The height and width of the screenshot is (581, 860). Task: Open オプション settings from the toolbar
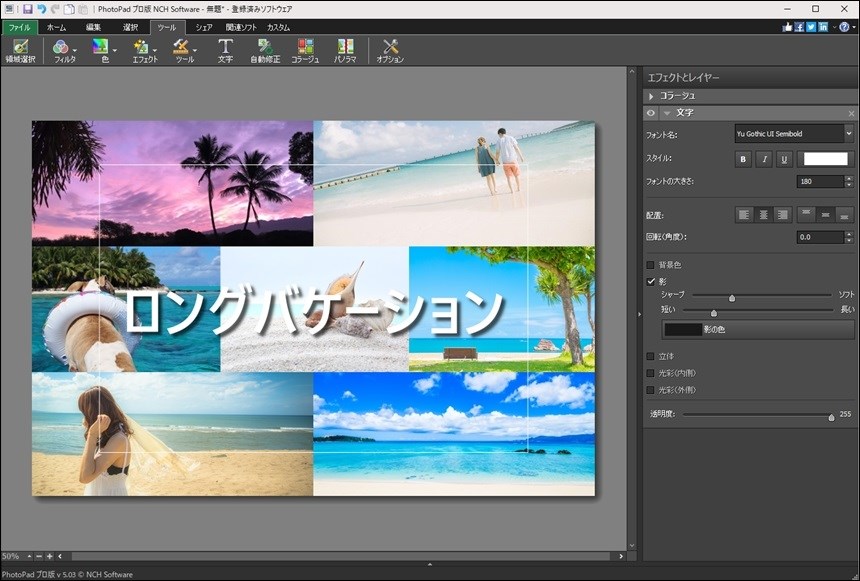point(390,51)
